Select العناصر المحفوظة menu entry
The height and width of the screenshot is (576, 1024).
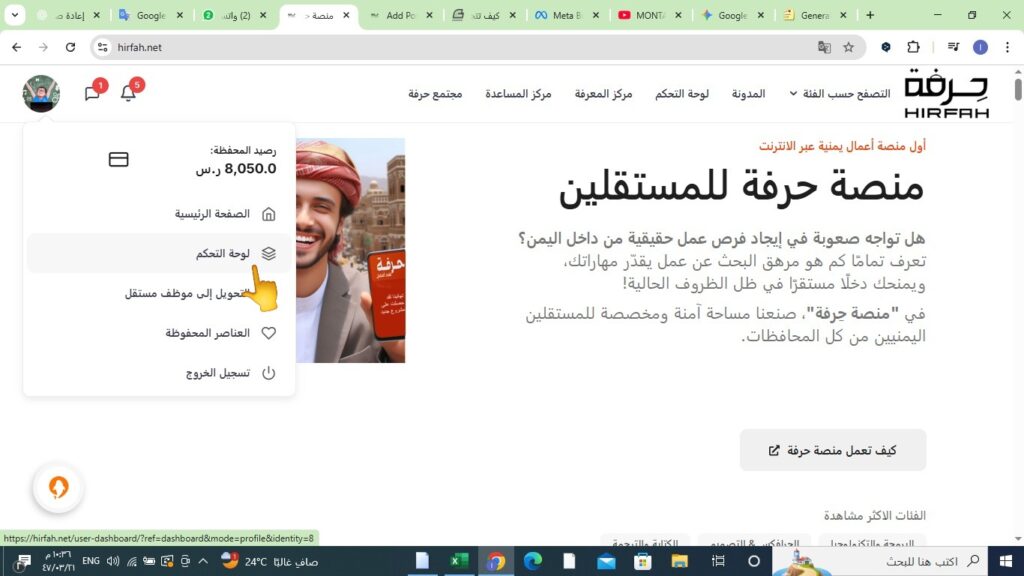click(207, 333)
